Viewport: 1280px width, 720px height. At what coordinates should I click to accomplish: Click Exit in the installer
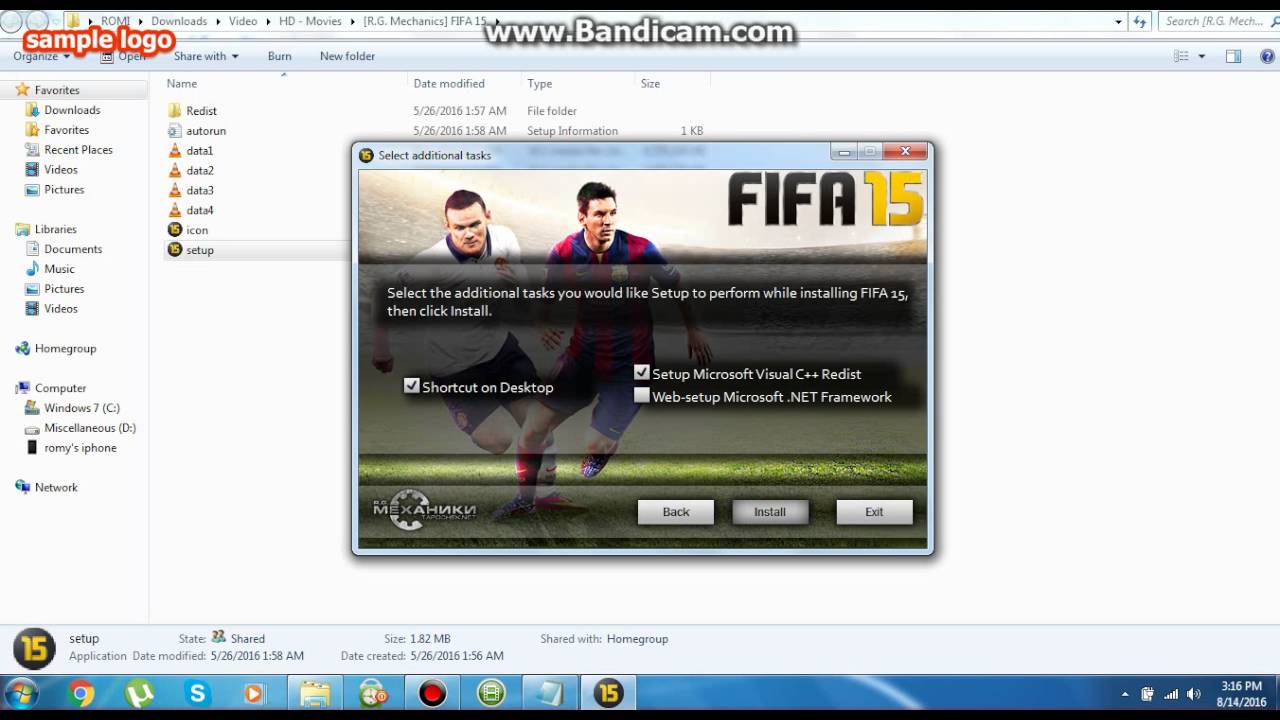tap(874, 512)
